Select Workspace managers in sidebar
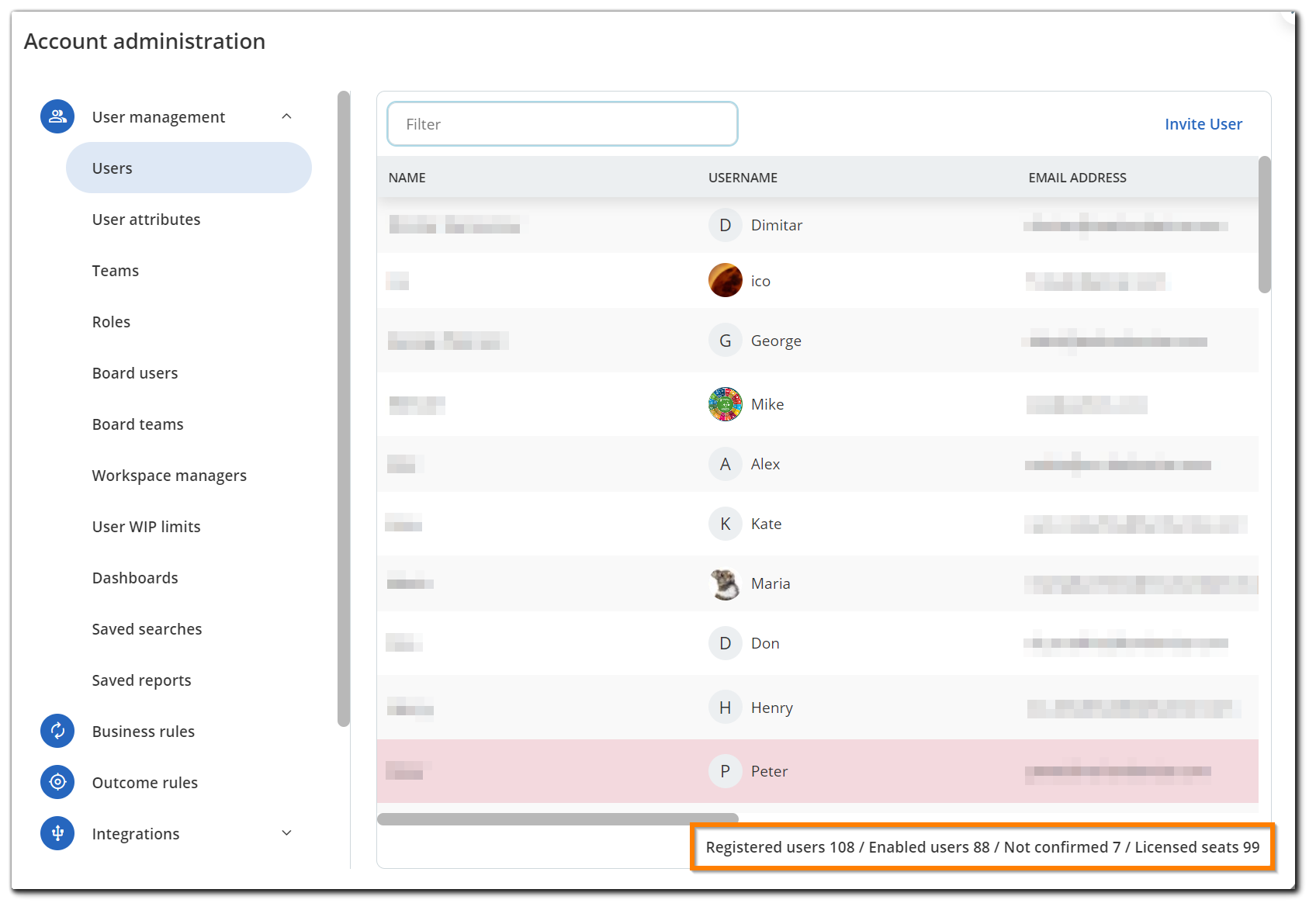 169,476
